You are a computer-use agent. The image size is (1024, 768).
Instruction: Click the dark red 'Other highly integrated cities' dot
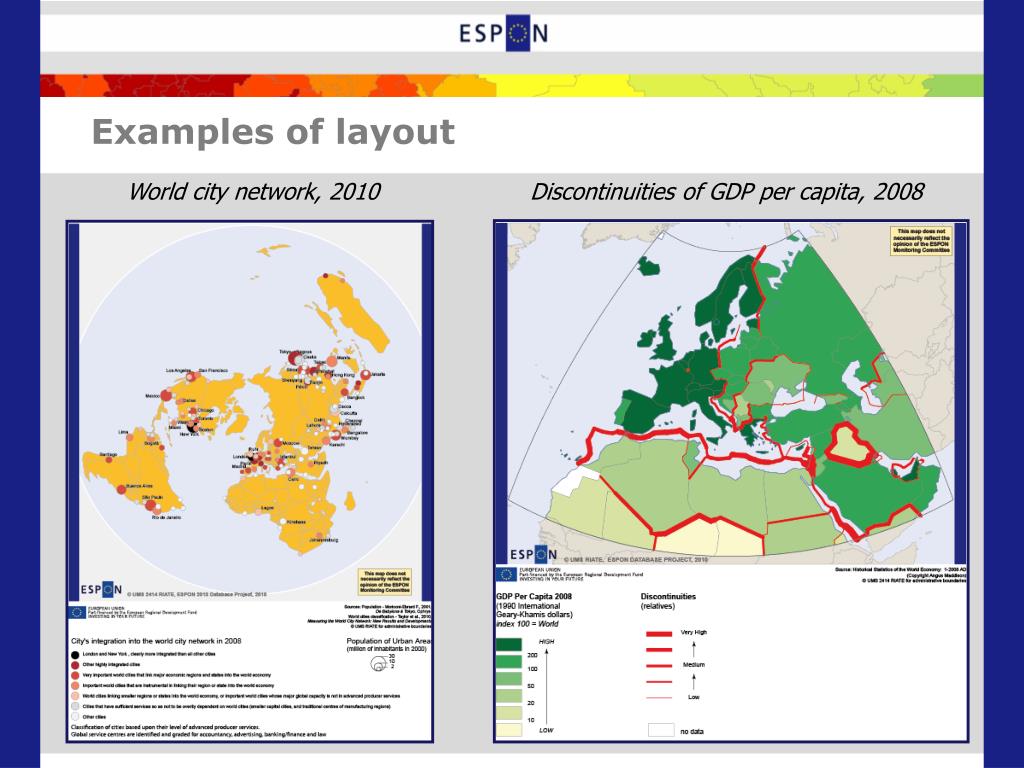(x=75, y=665)
